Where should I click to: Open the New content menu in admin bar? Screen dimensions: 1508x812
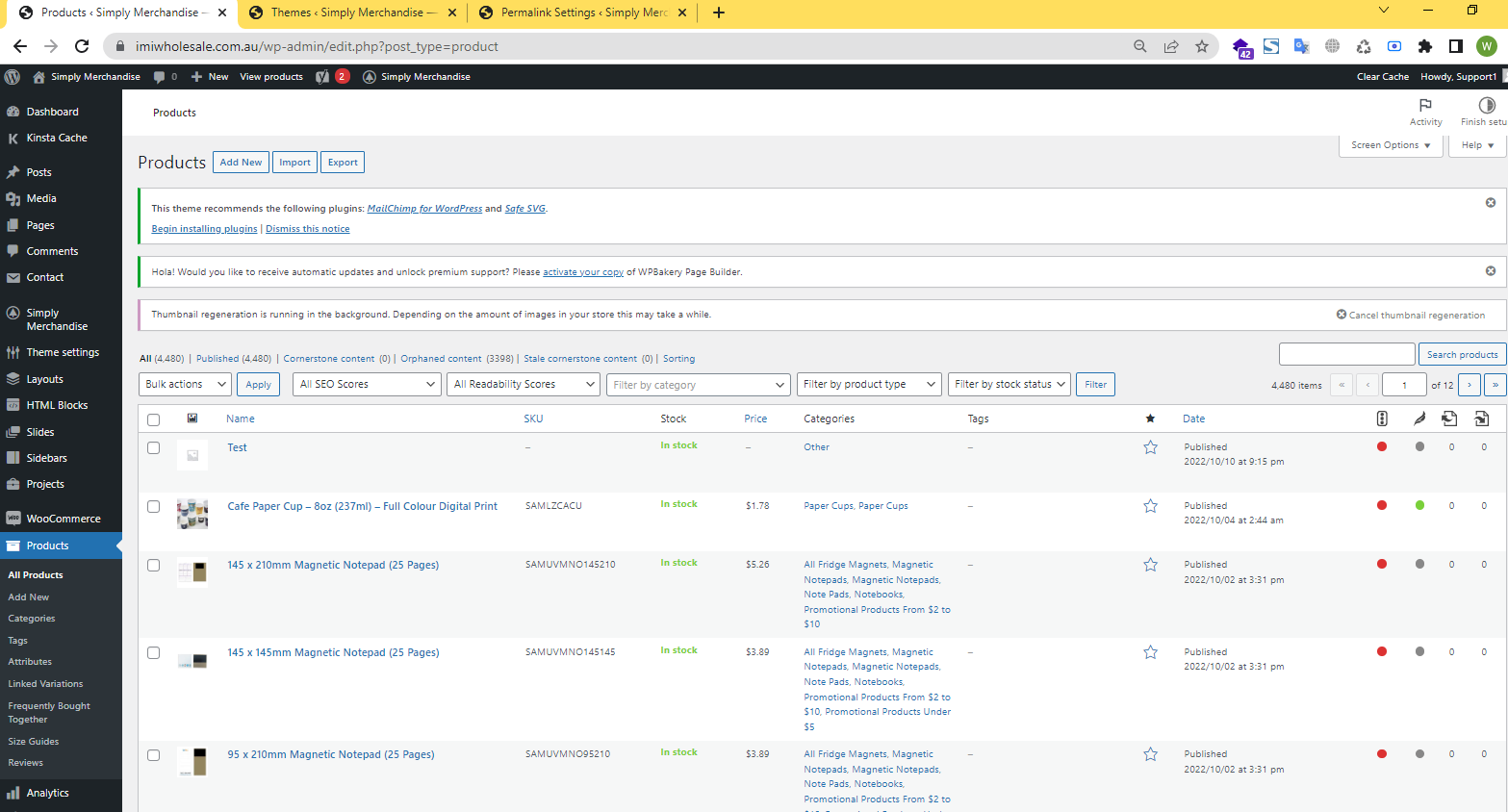pyautogui.click(x=210, y=77)
